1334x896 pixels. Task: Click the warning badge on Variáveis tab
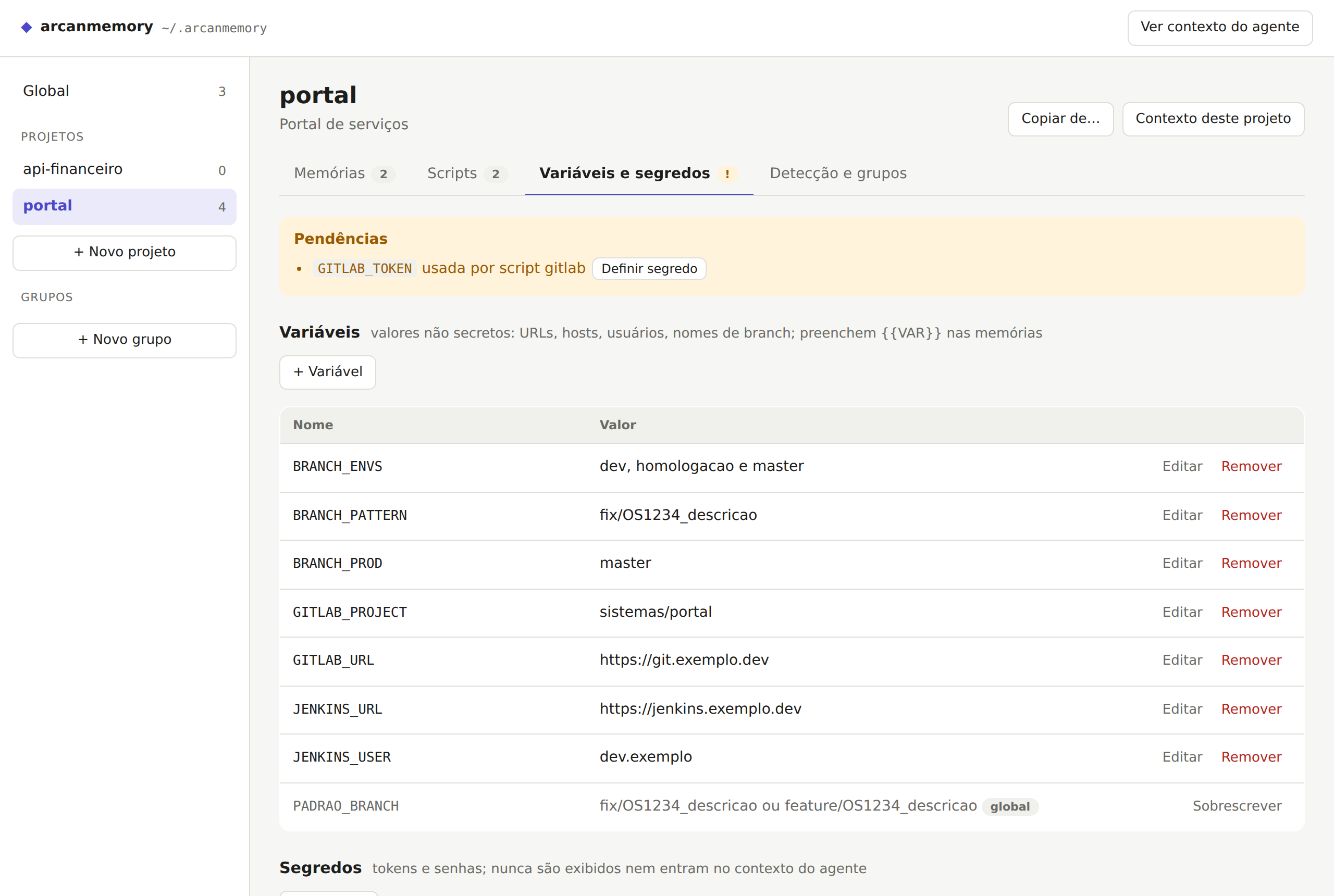(x=727, y=175)
